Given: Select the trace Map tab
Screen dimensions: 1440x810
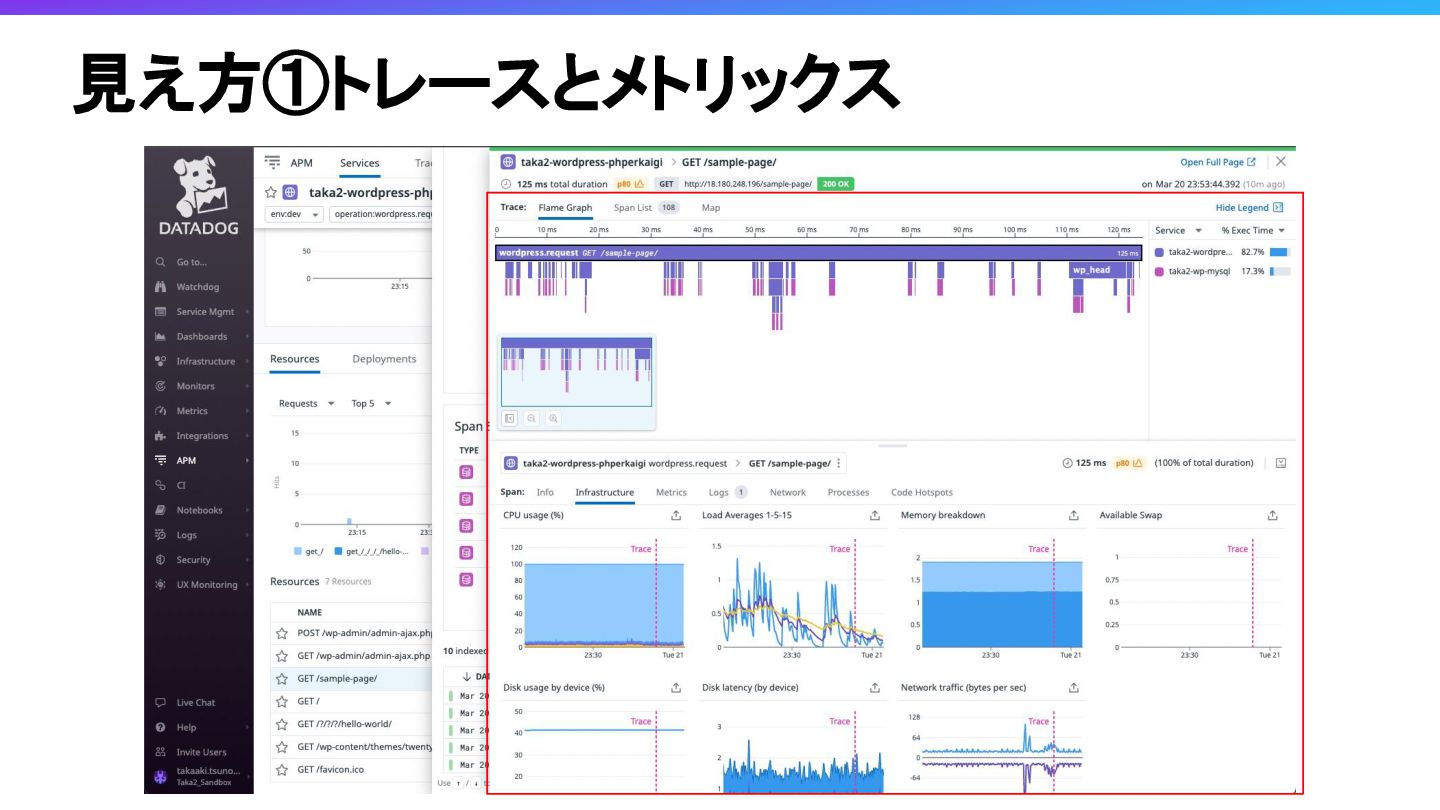Looking at the screenshot, I should [x=710, y=208].
